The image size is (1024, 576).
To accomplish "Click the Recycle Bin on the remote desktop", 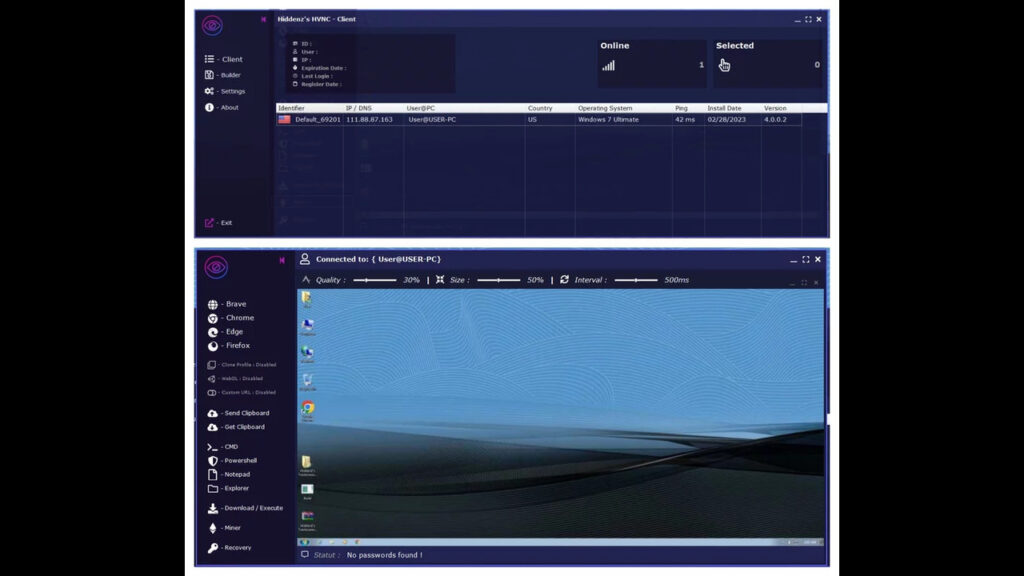I will [308, 380].
